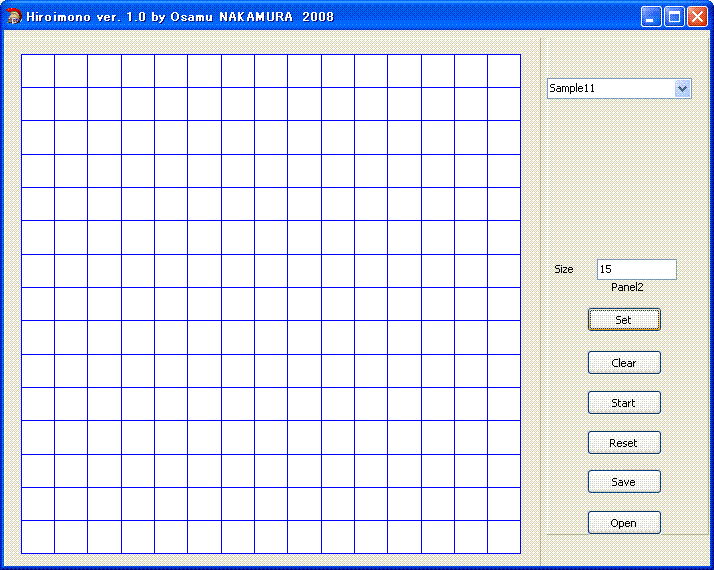Screen dimensions: 714x570
Task: Select the top-left cell of the grid
Action: click(x=38, y=71)
